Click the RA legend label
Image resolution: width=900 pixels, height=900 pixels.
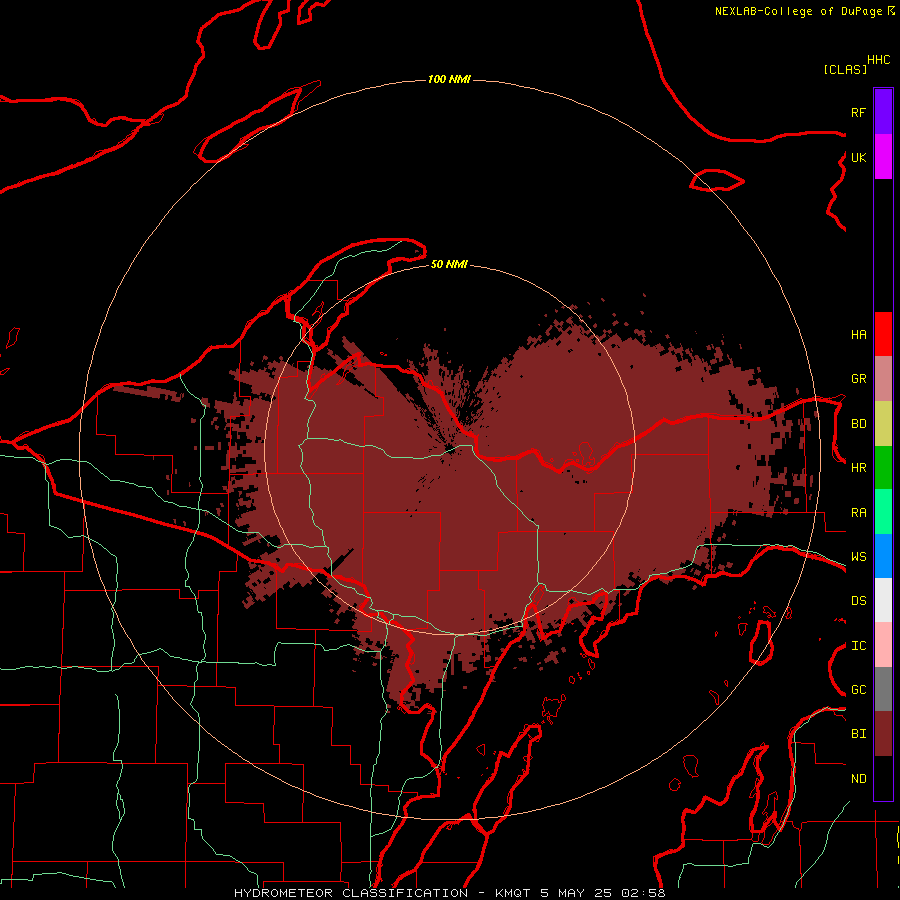click(x=858, y=512)
